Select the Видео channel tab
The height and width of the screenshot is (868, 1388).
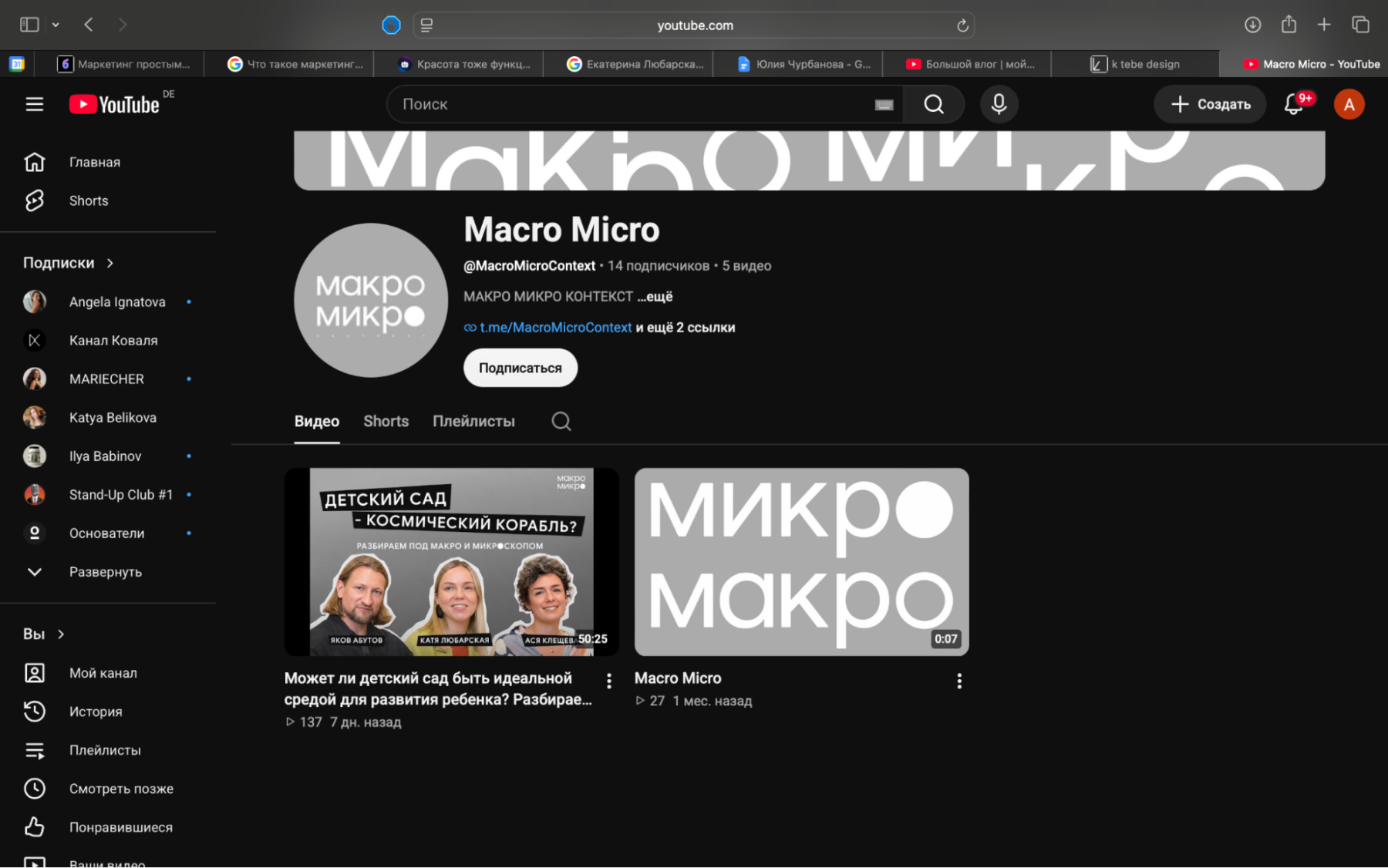317,421
